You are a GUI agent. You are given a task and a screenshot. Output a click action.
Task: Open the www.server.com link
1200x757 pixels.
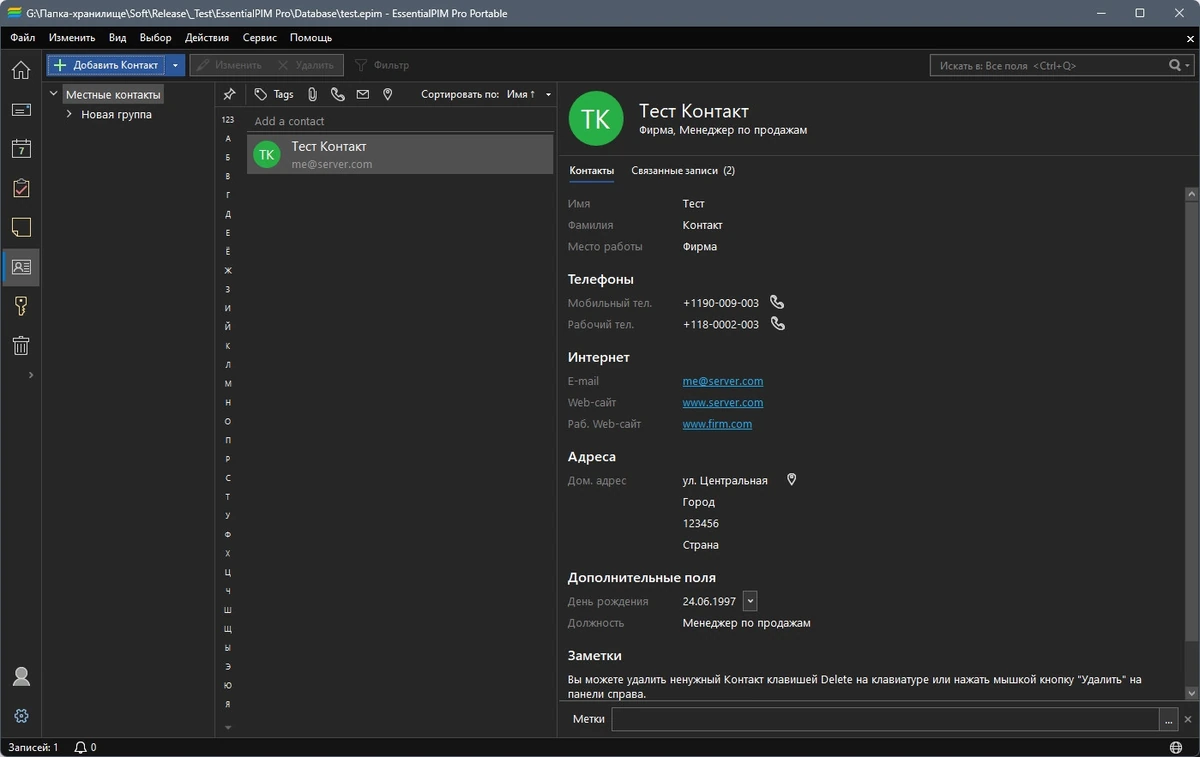[x=723, y=402]
